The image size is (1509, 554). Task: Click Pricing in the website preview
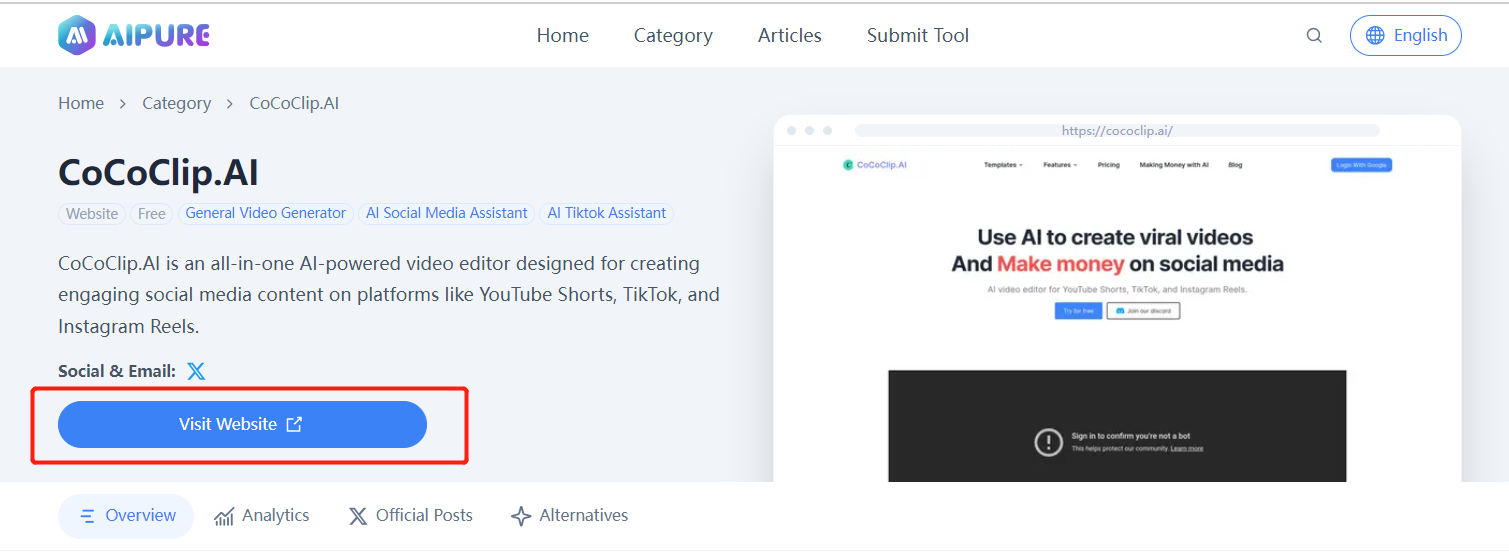(1108, 165)
